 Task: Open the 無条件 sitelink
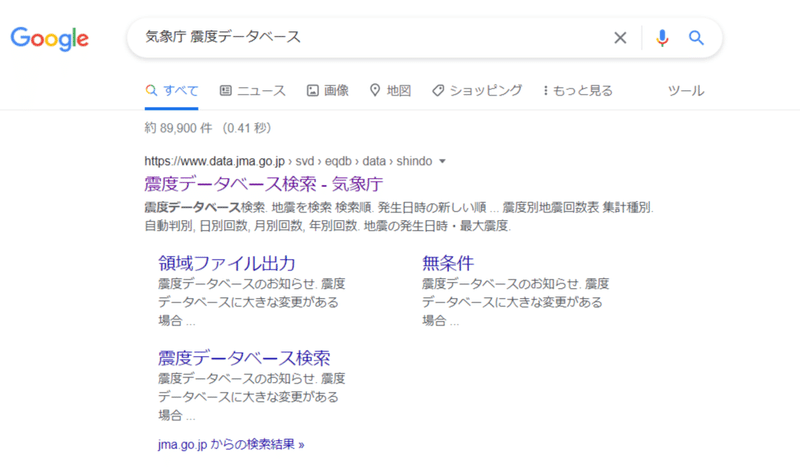[x=448, y=263]
